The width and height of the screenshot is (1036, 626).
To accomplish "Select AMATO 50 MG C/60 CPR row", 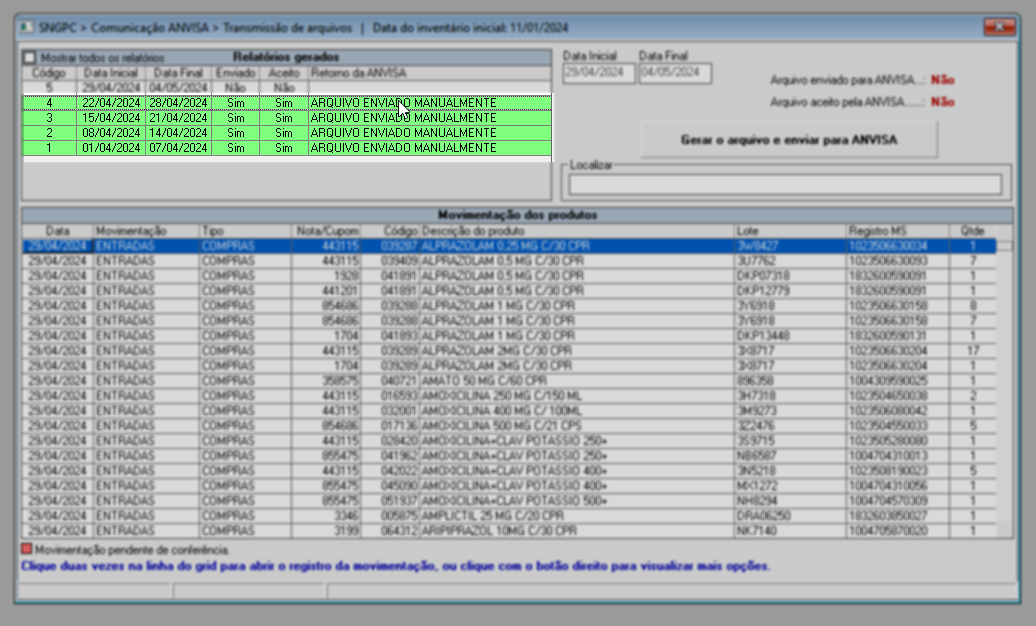I will click(509, 381).
